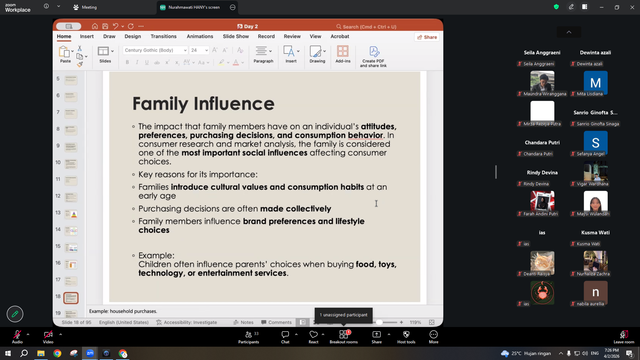640x360 pixels.
Task: Click Accessibility: Investigate in status bar
Action: 187,322
